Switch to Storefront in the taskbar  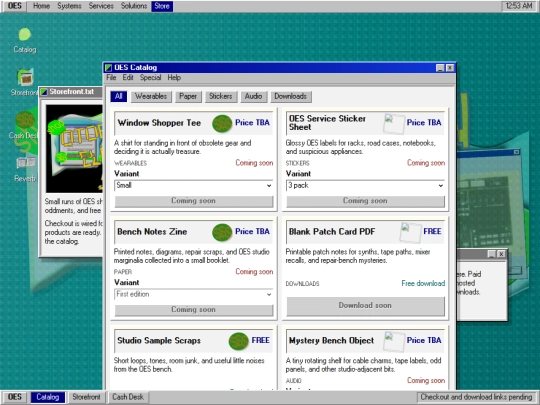coord(86,397)
